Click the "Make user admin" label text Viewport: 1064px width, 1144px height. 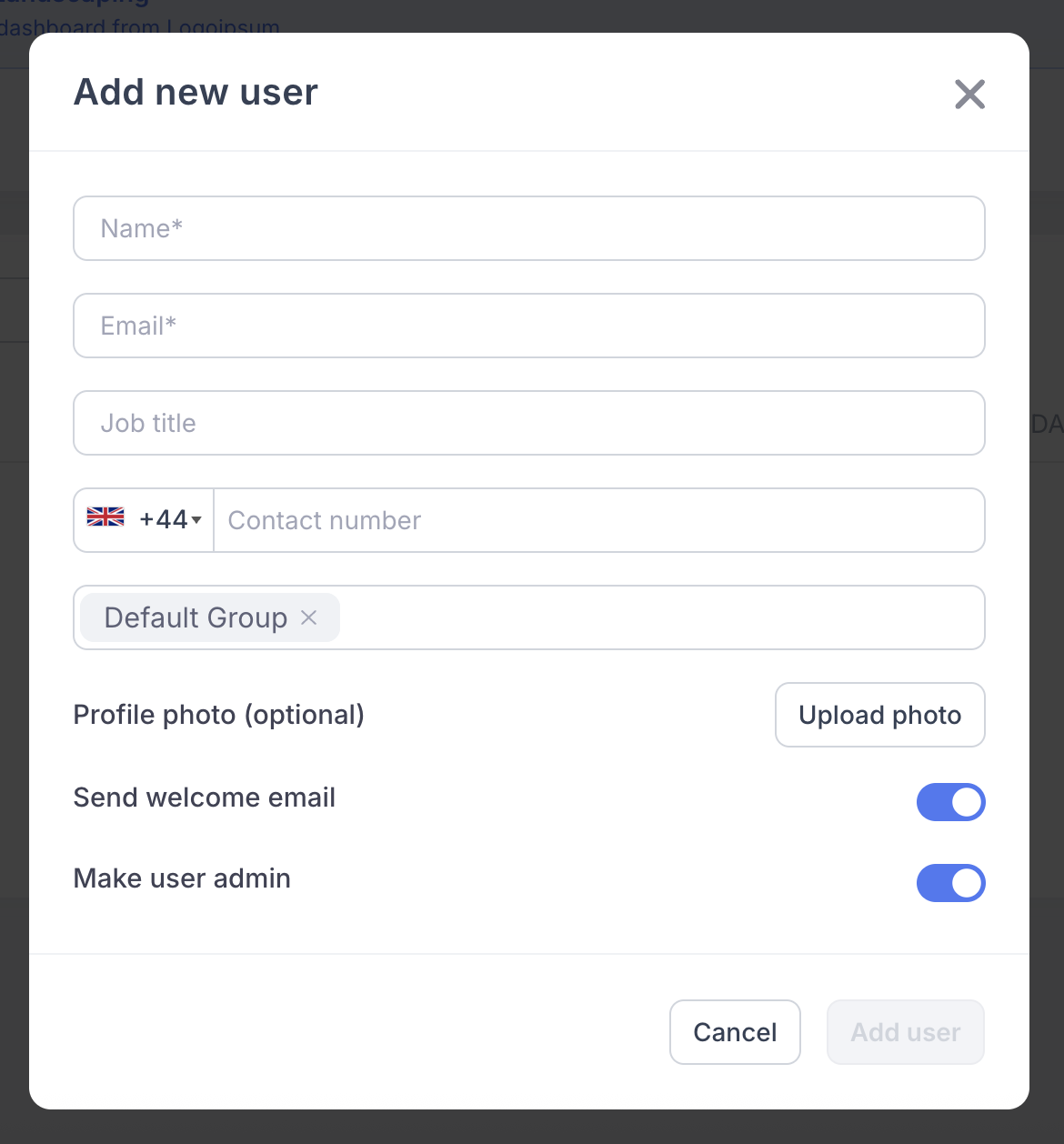tap(182, 878)
